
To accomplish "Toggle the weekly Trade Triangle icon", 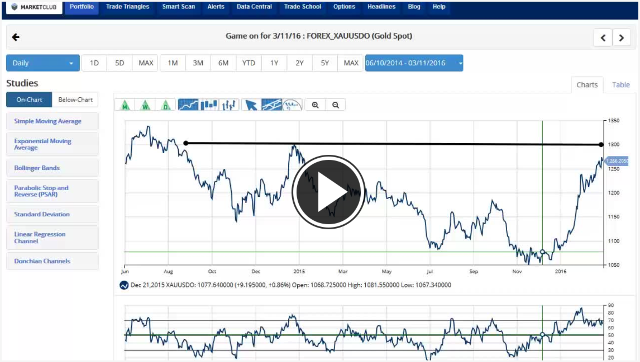I will pos(145,105).
